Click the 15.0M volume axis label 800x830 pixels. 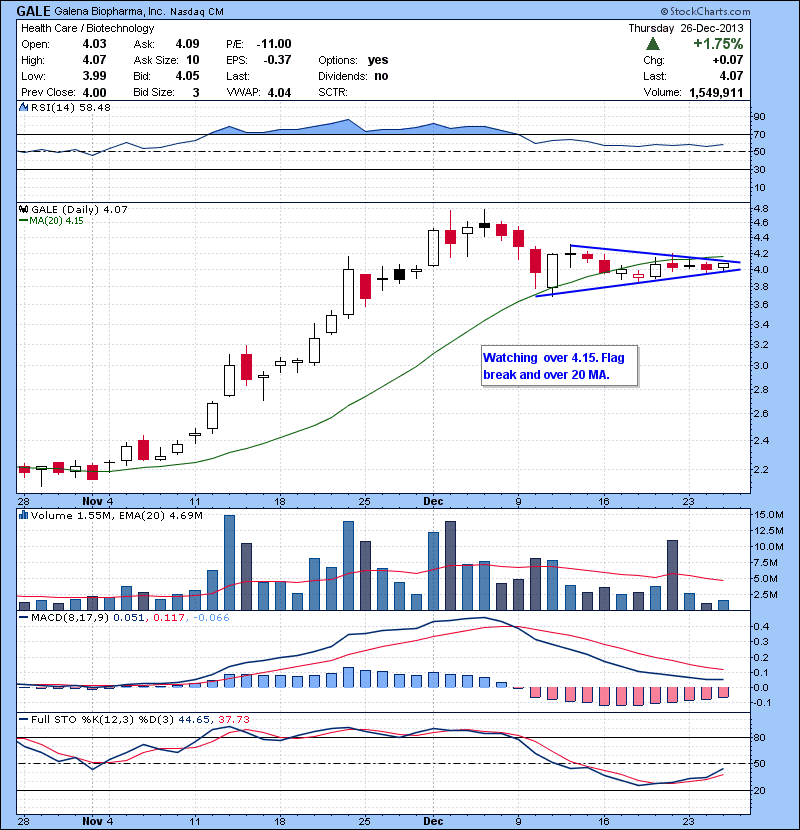pos(769,515)
